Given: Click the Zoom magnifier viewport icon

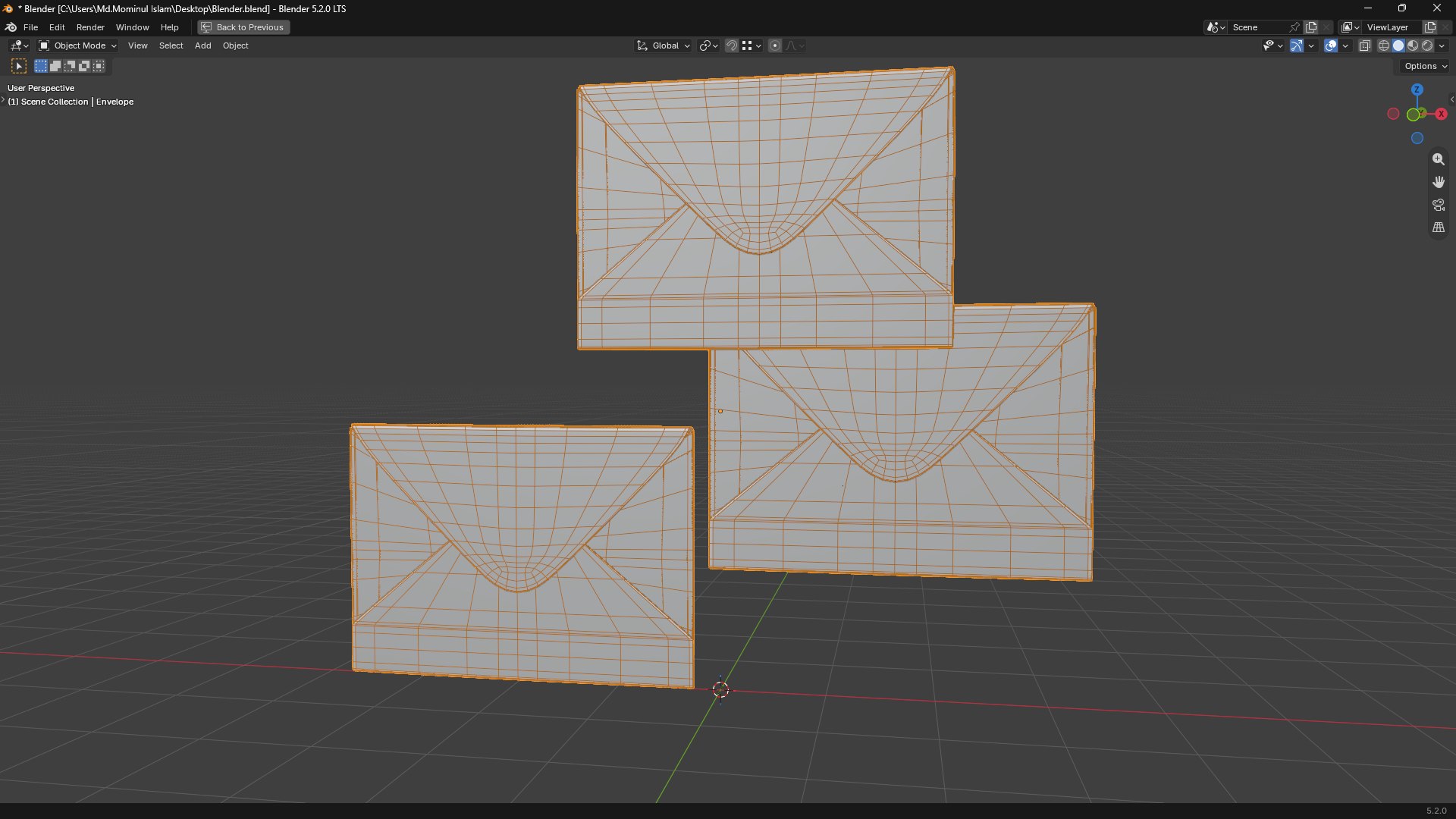Looking at the screenshot, I should 1438,159.
